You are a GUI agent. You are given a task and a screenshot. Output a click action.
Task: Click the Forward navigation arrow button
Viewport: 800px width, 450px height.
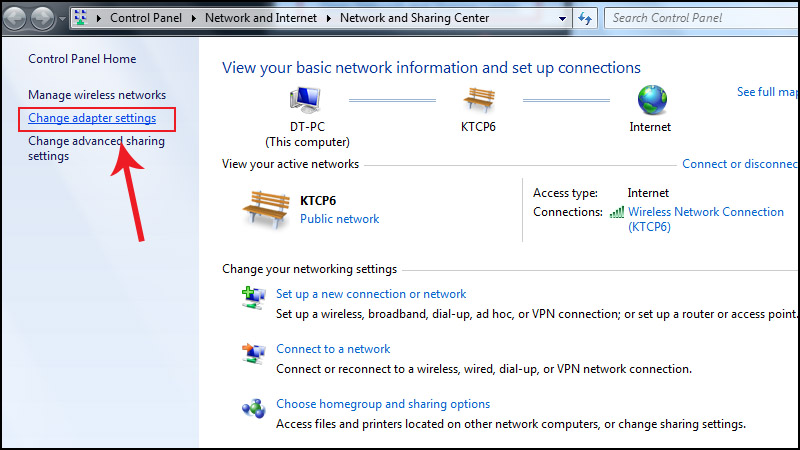pyautogui.click(x=44, y=18)
